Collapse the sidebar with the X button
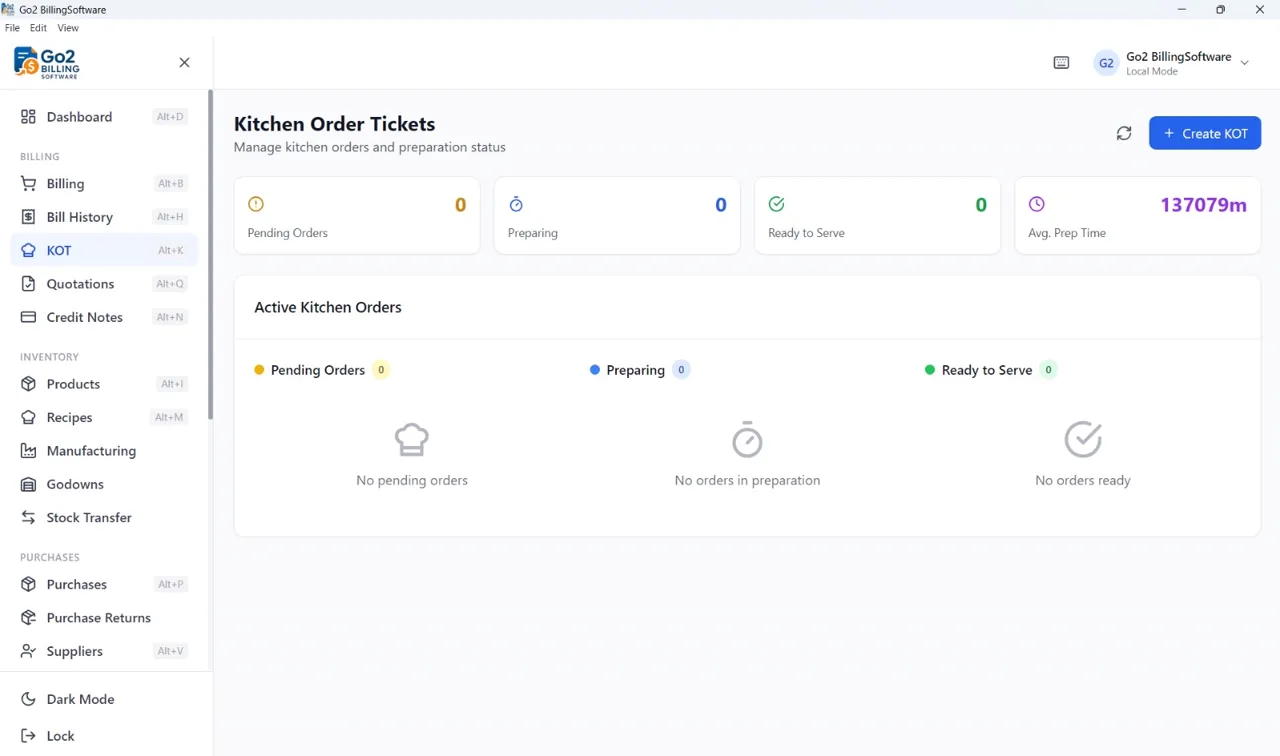Image resolution: width=1280 pixels, height=756 pixels. tap(184, 62)
